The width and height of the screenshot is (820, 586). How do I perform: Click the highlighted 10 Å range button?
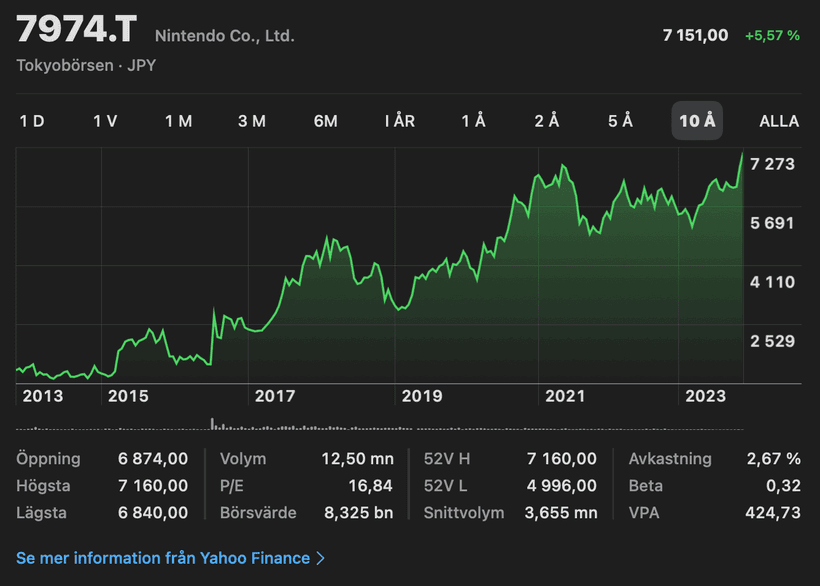coord(697,121)
